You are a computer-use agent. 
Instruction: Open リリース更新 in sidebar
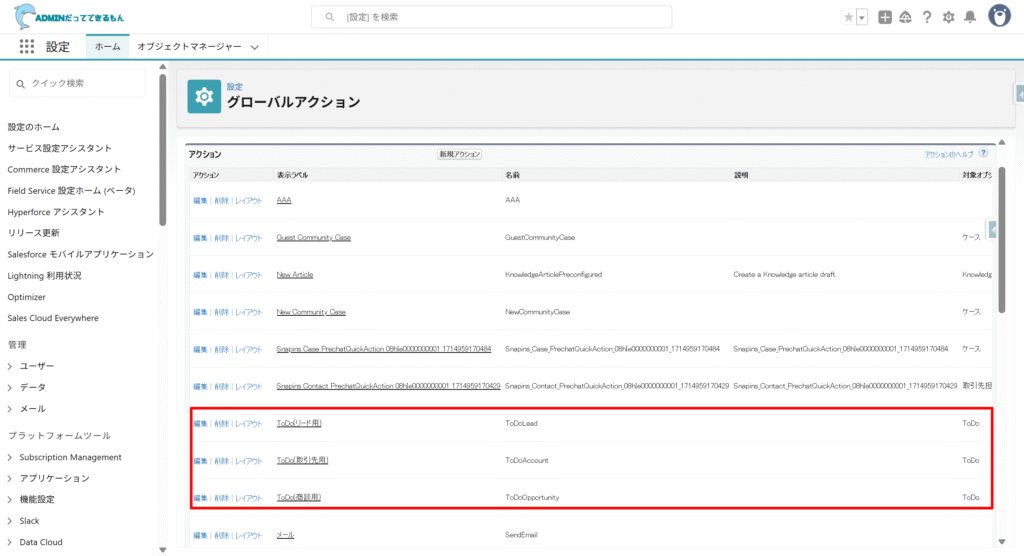coord(33,233)
